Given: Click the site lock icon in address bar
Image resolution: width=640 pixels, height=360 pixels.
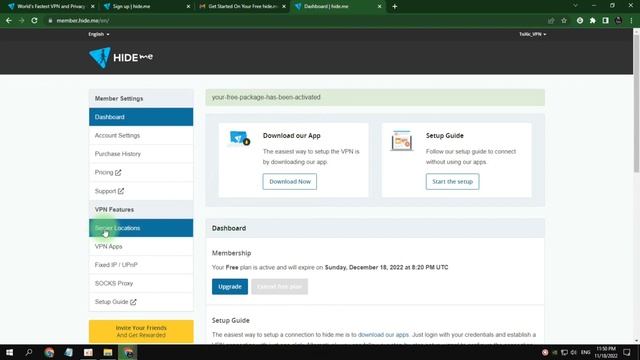Looking at the screenshot, I should (50, 20).
